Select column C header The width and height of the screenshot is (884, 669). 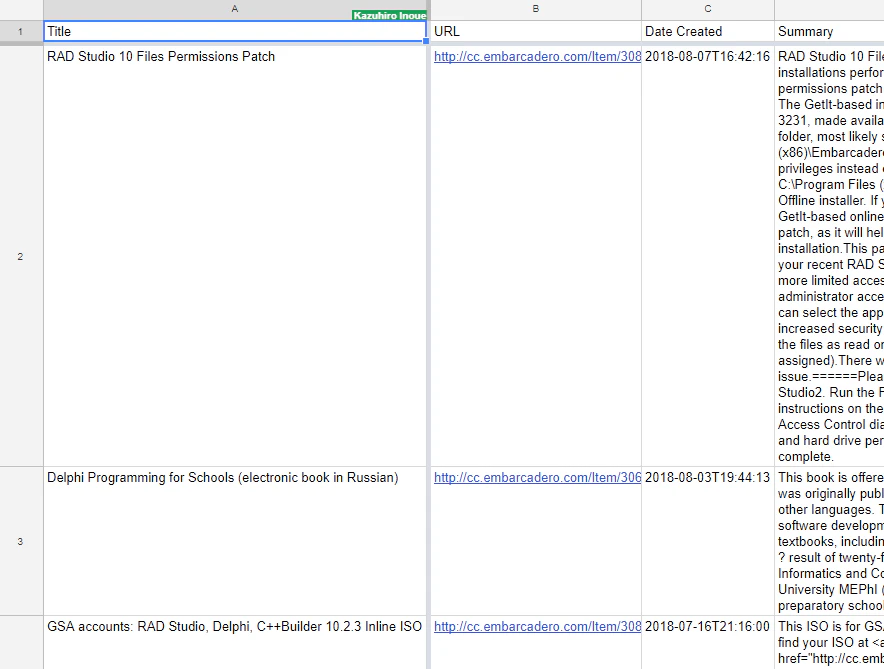pyautogui.click(x=708, y=10)
